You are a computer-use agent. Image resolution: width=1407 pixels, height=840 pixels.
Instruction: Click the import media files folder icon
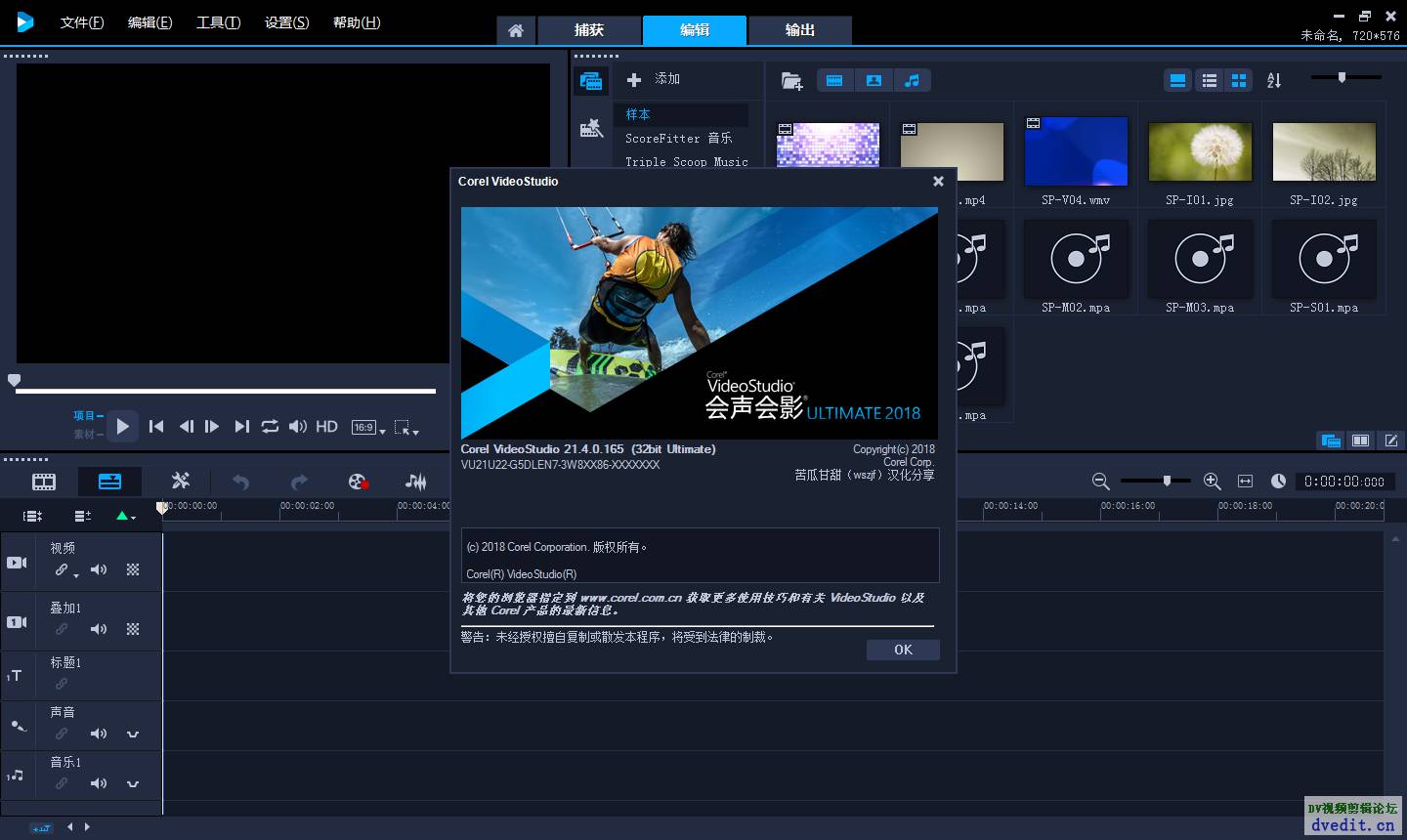pyautogui.click(x=791, y=81)
